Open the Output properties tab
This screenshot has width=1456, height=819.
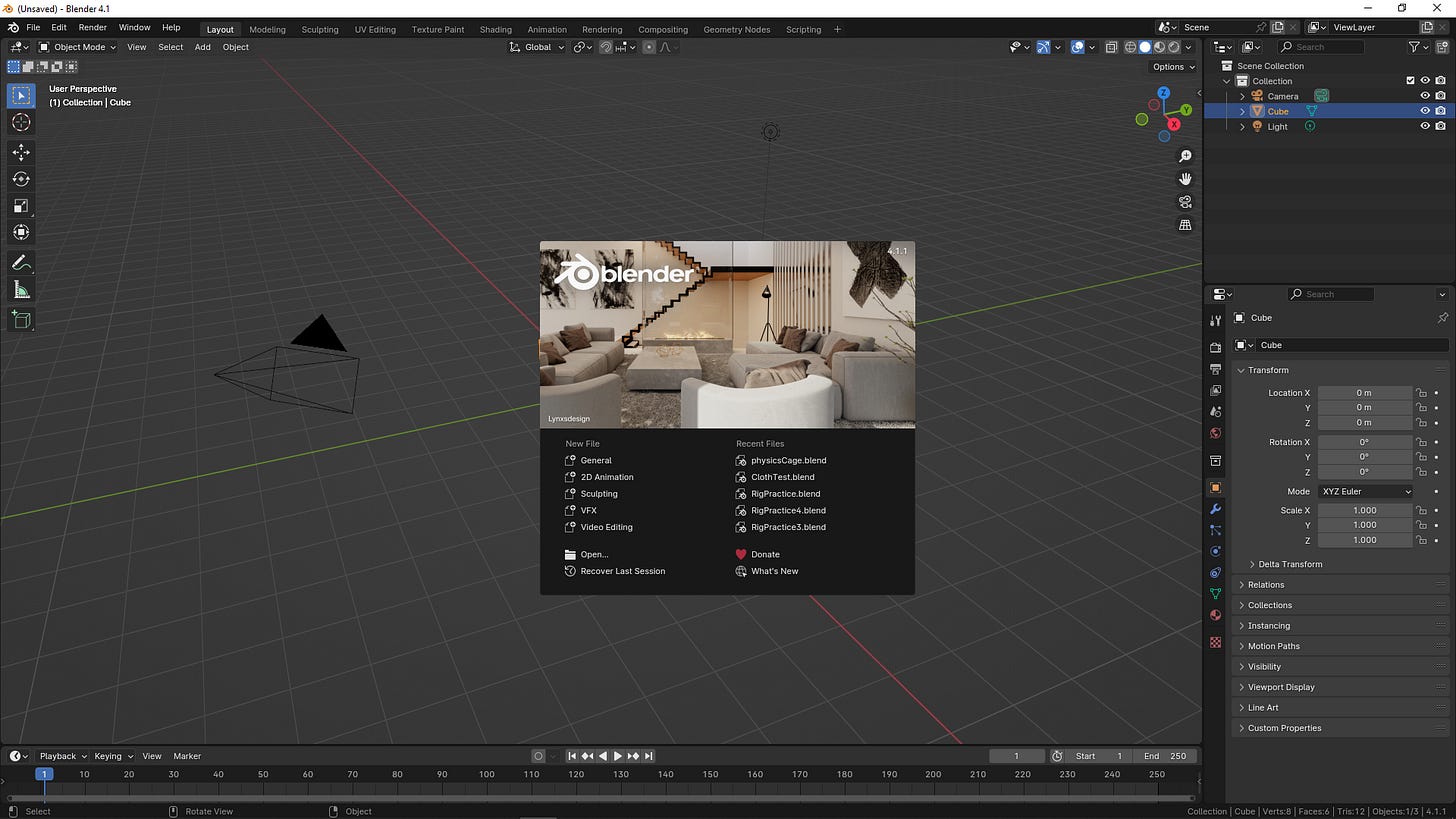pyautogui.click(x=1215, y=369)
